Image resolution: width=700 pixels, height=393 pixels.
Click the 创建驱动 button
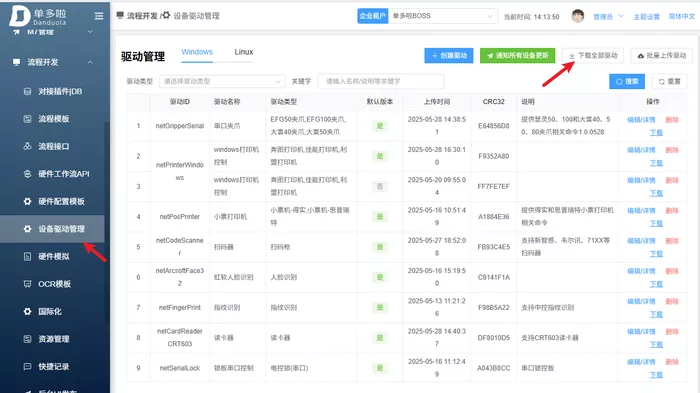[x=449, y=55]
